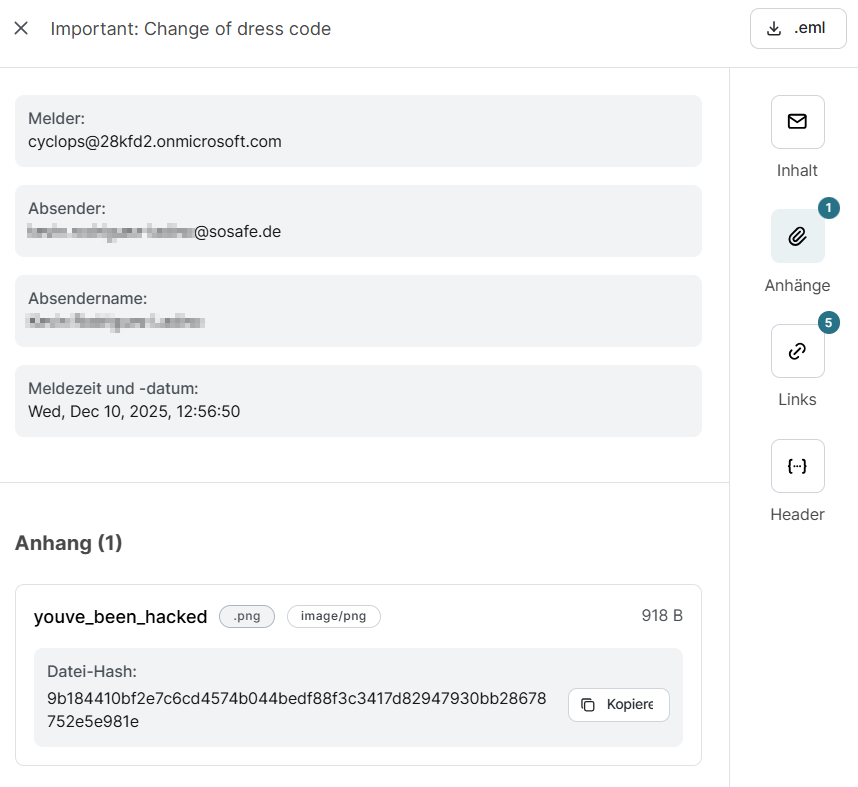Image resolution: width=858 pixels, height=787 pixels.
Task: Click the Anhang (1) section heading
Action: 68,543
